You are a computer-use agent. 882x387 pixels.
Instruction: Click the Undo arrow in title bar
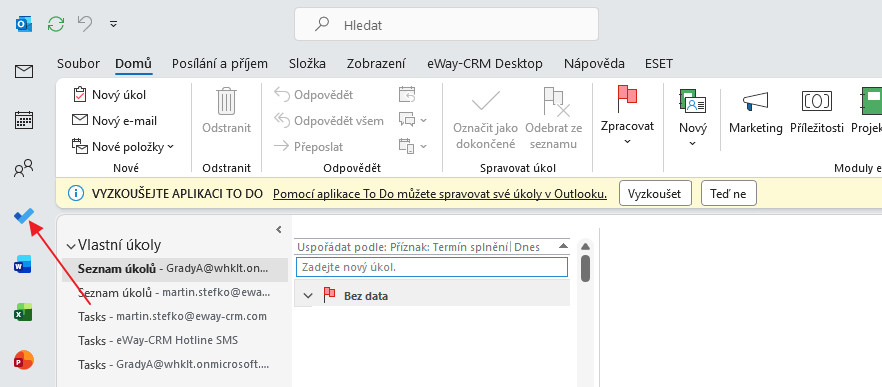(x=85, y=24)
